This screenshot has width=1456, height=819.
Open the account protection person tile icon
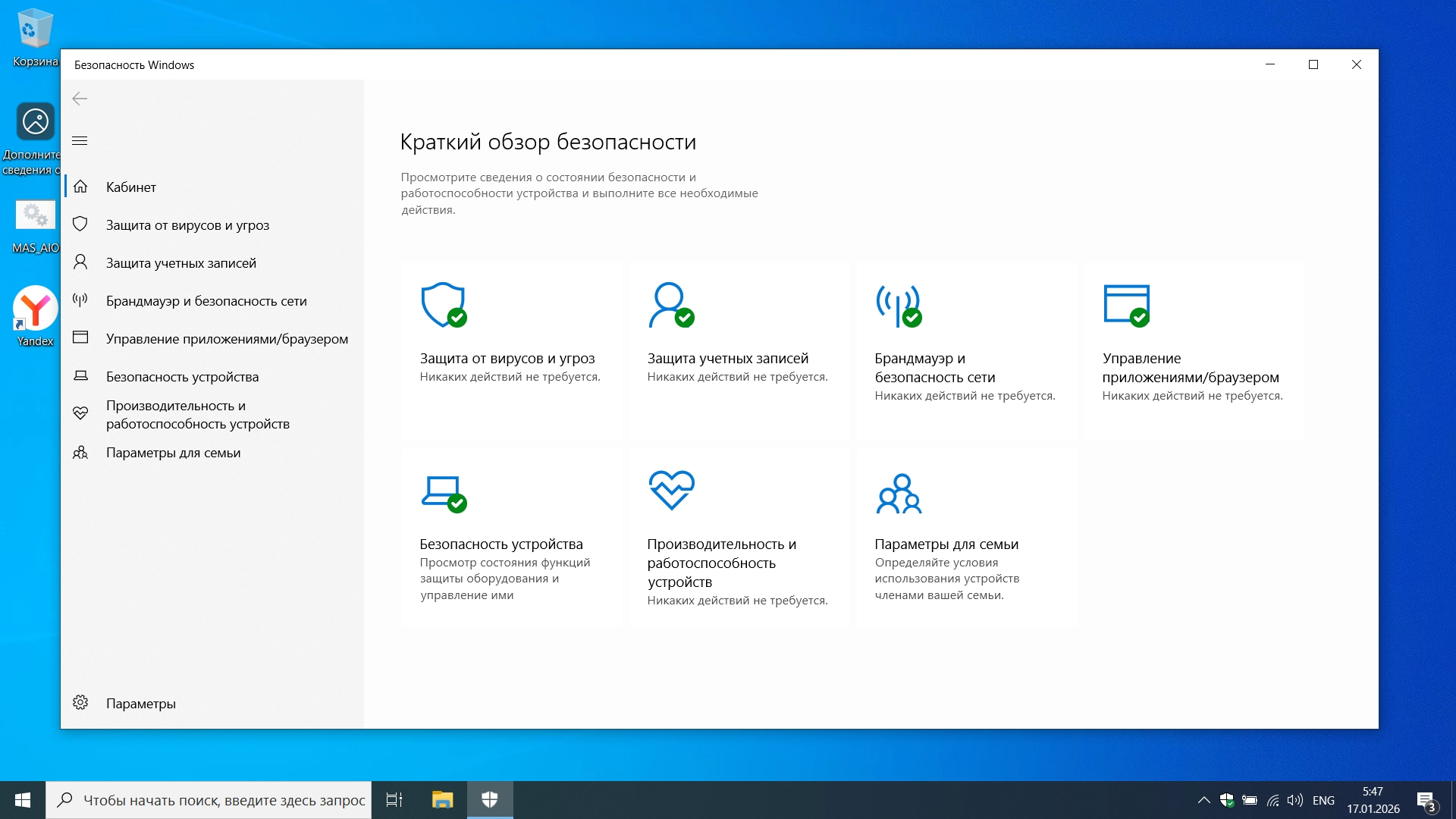point(671,305)
